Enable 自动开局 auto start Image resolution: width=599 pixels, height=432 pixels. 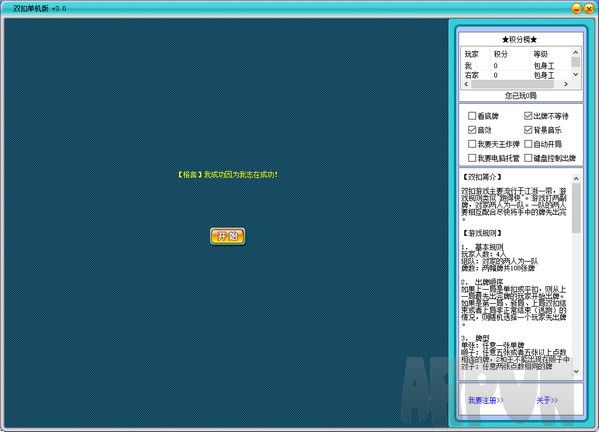pyautogui.click(x=528, y=144)
